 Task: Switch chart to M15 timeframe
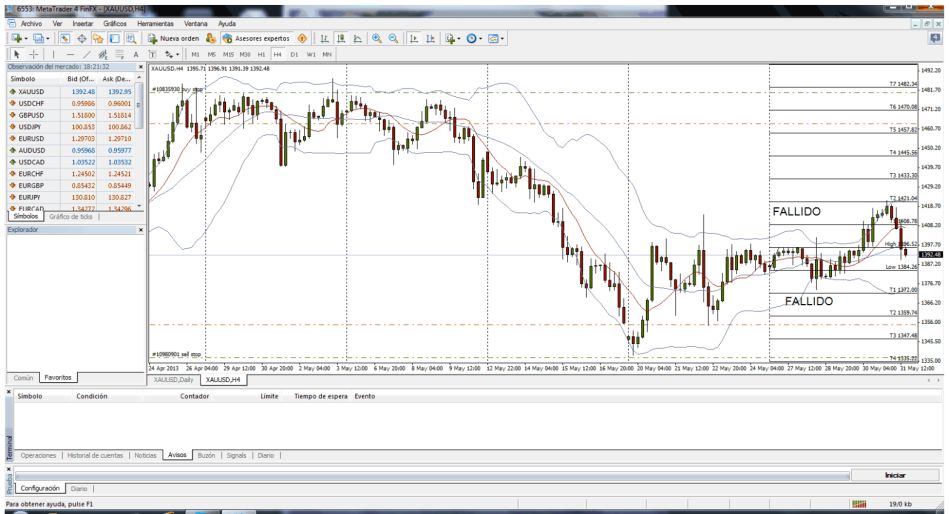pyautogui.click(x=228, y=54)
